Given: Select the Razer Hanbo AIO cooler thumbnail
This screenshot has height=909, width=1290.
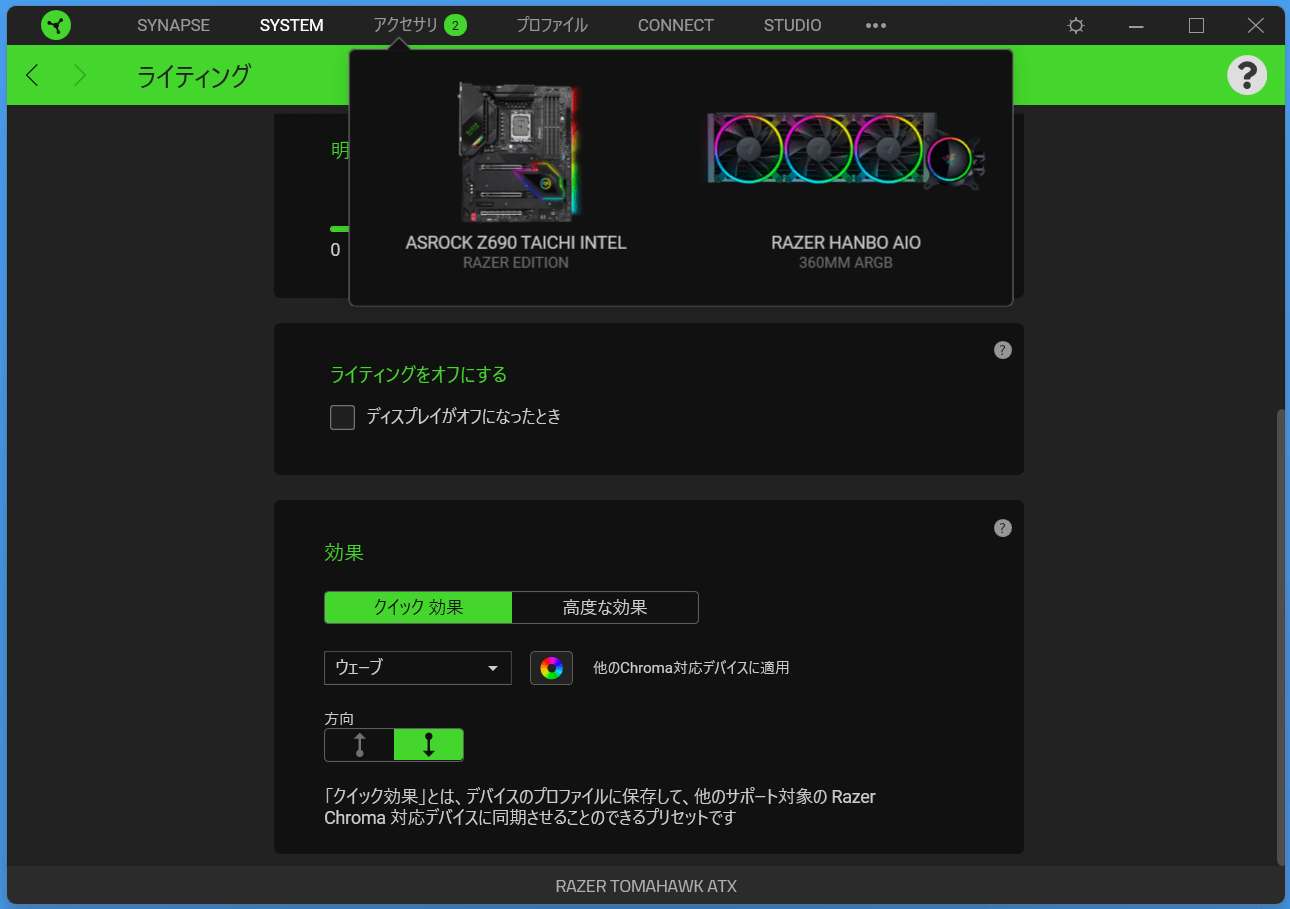Looking at the screenshot, I should coord(846,151).
